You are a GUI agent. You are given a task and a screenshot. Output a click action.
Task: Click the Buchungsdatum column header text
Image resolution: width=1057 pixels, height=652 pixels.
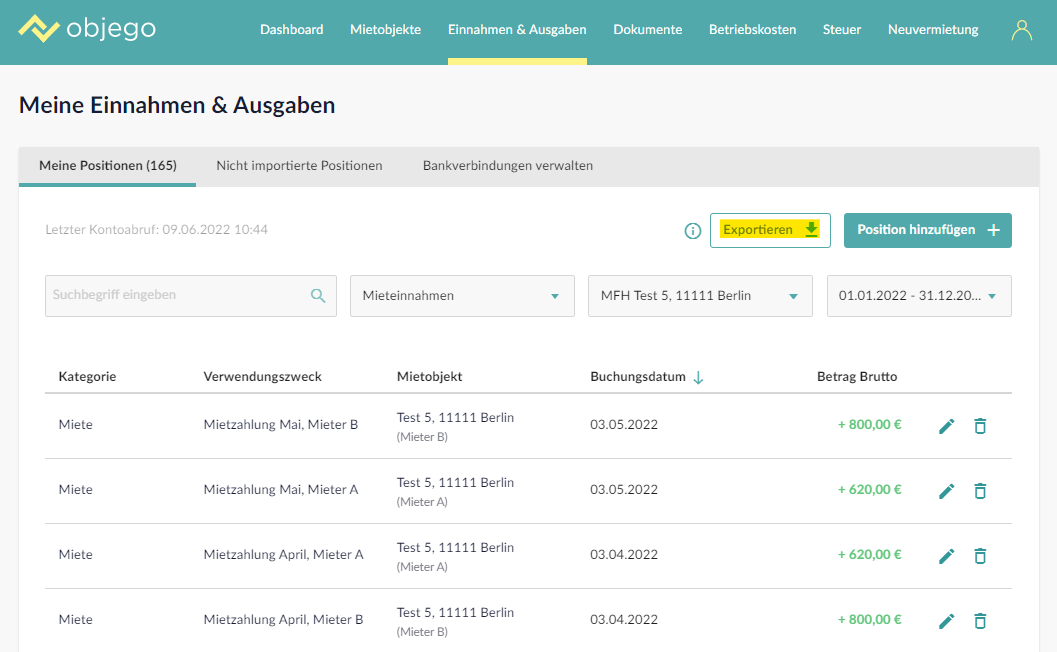(x=638, y=377)
